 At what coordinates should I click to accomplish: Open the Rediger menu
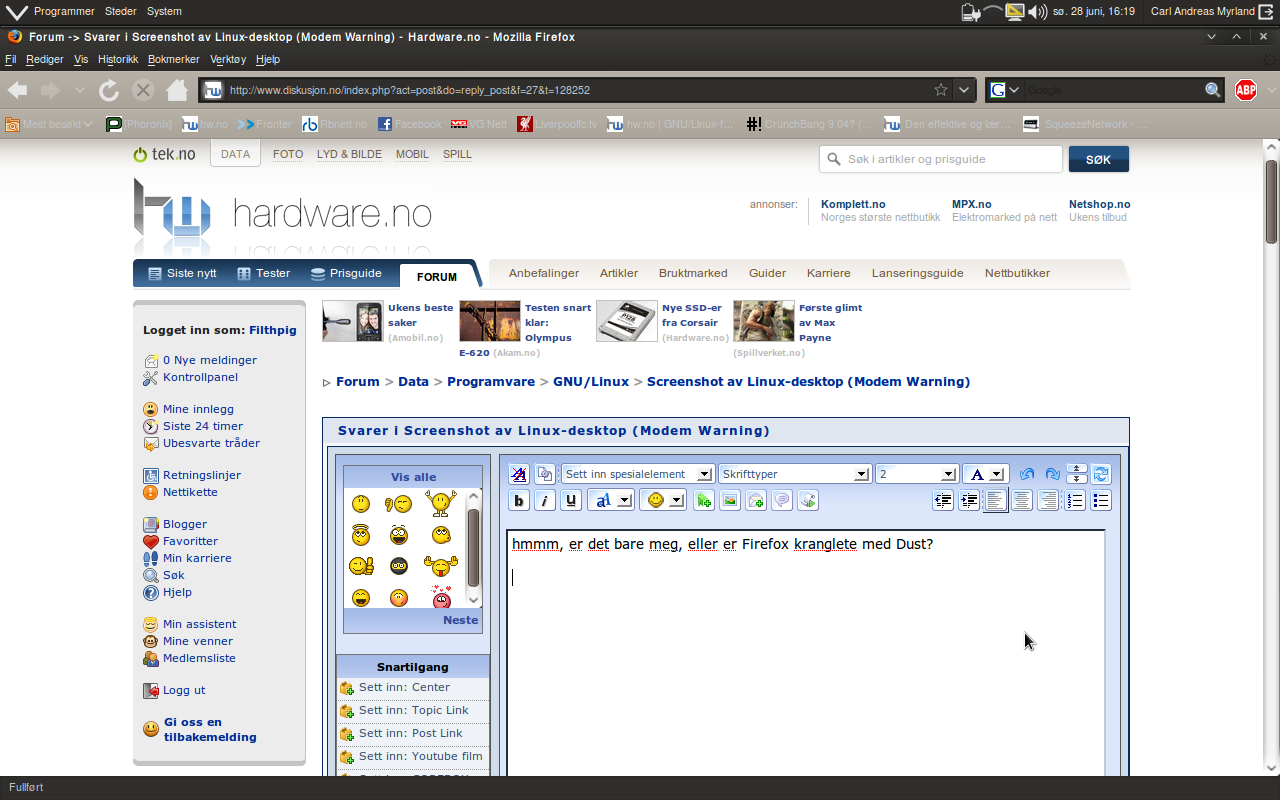(x=44, y=59)
